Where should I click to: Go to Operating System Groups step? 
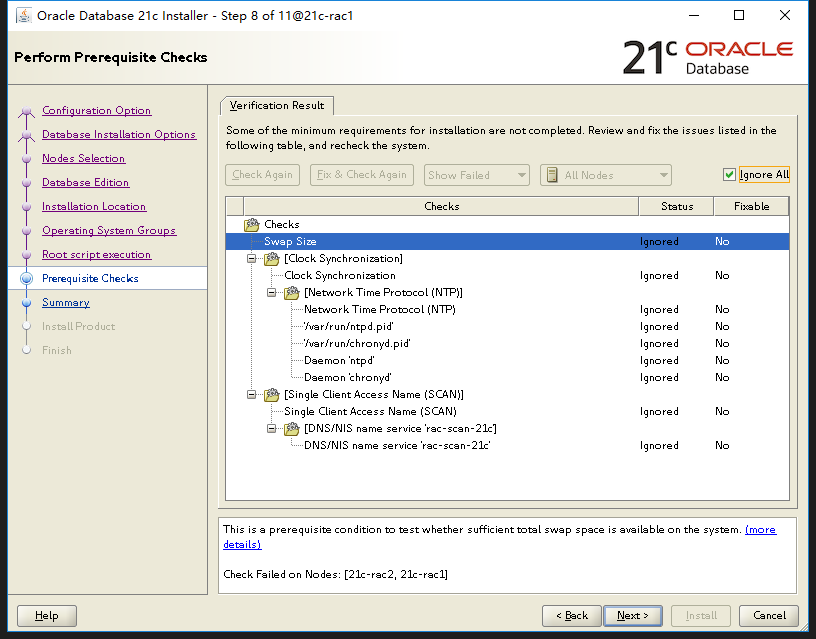point(109,230)
